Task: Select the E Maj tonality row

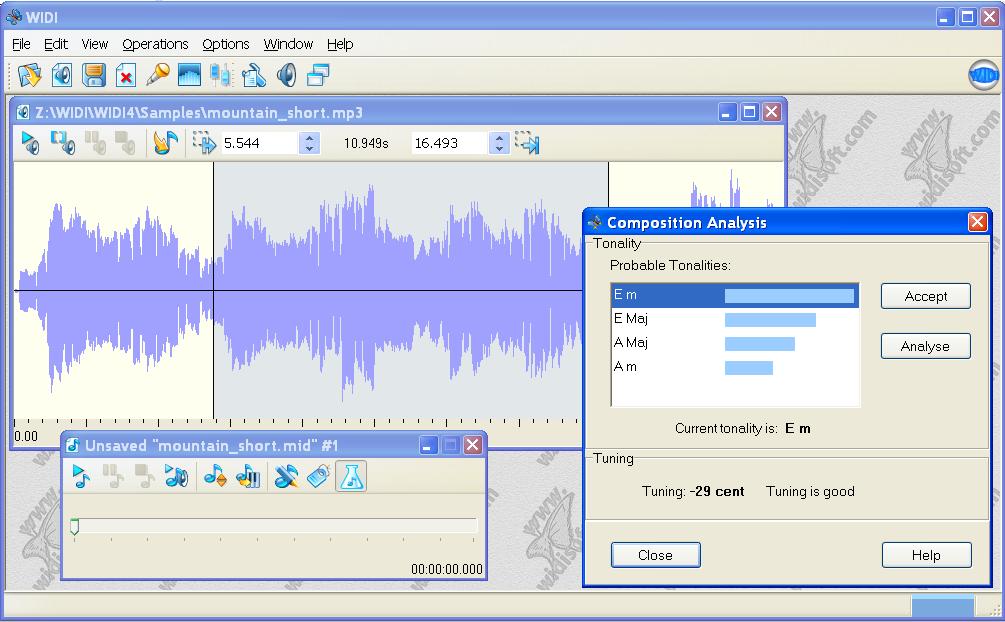Action: (735, 319)
